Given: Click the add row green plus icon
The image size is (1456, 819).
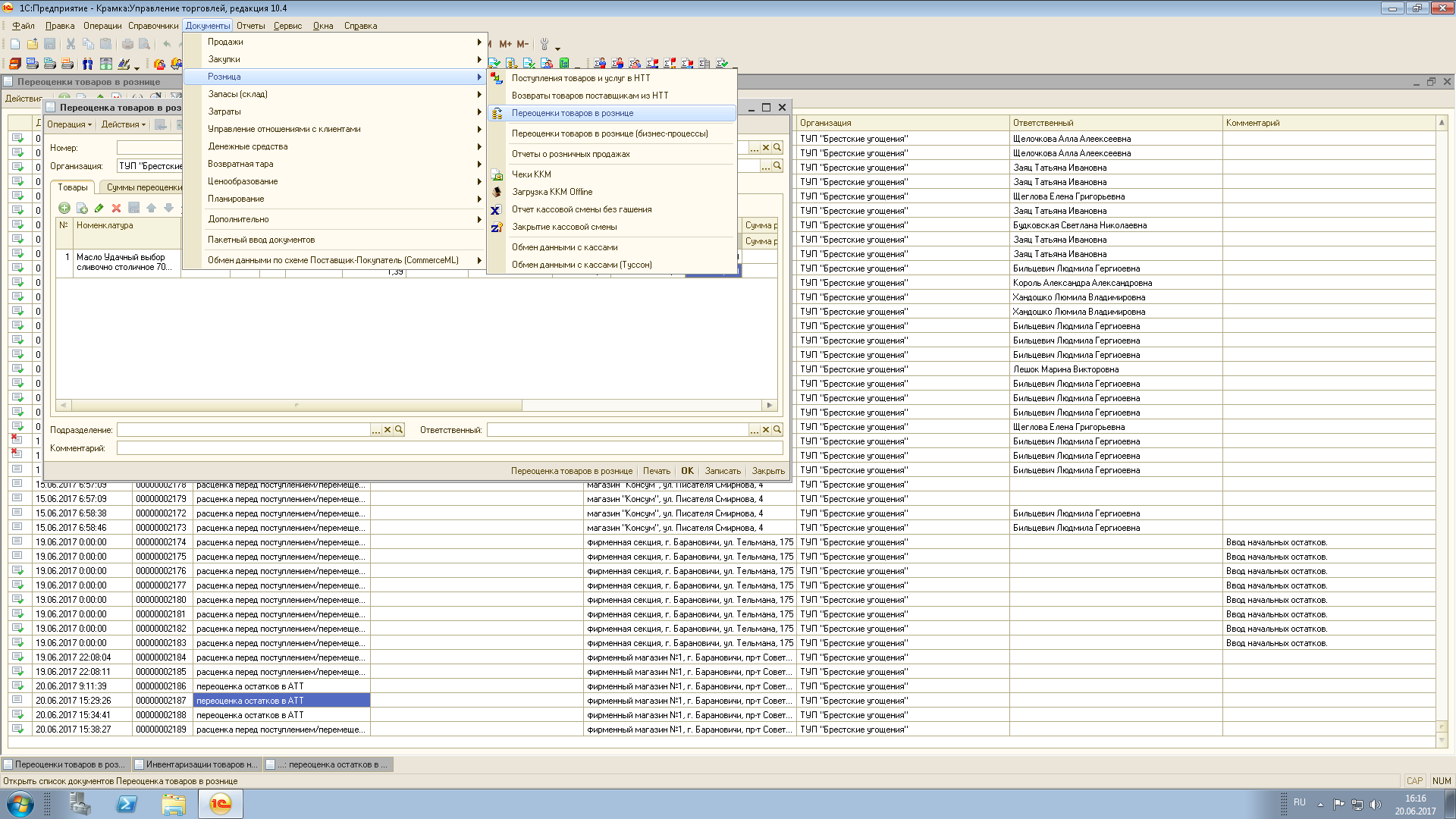Looking at the screenshot, I should point(64,208).
